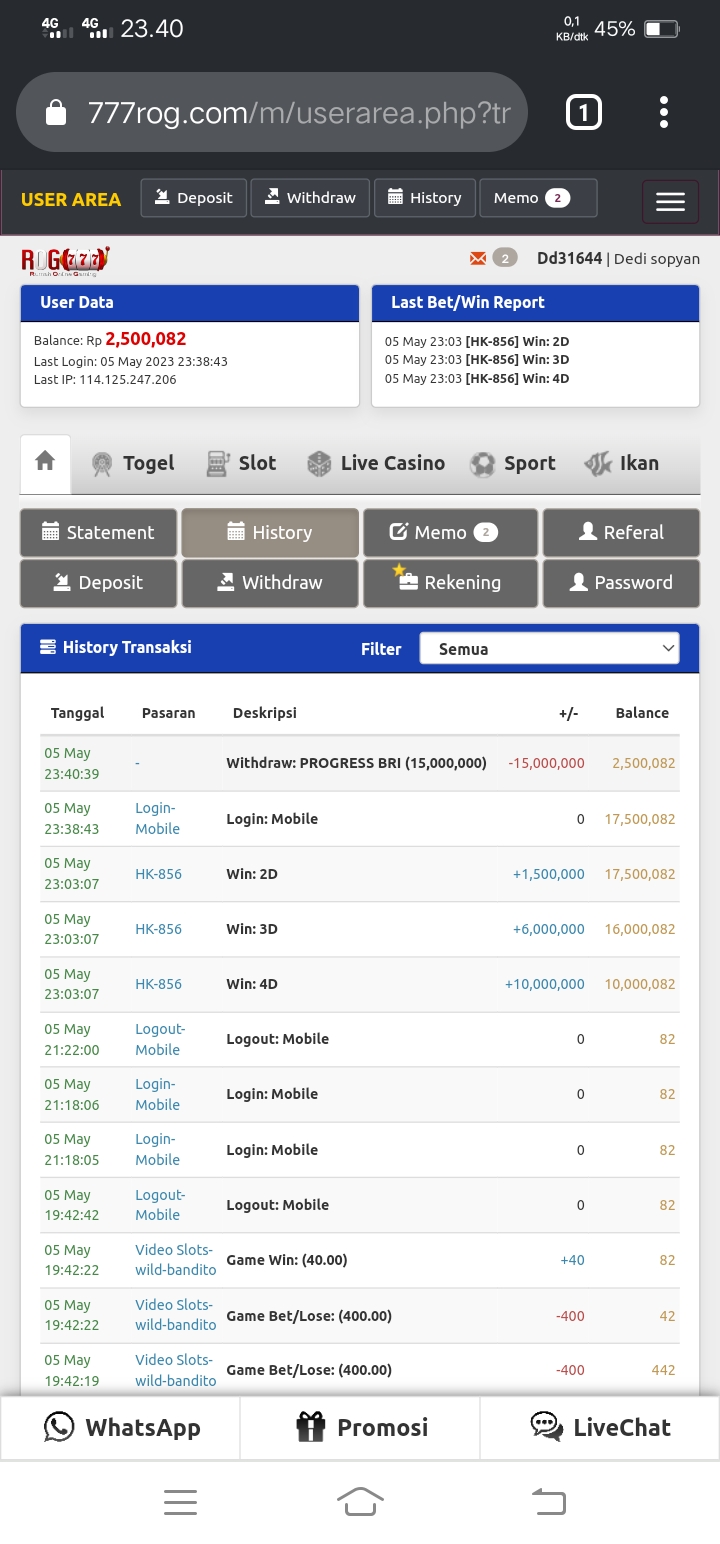Click the ROG777 logo

[65, 260]
